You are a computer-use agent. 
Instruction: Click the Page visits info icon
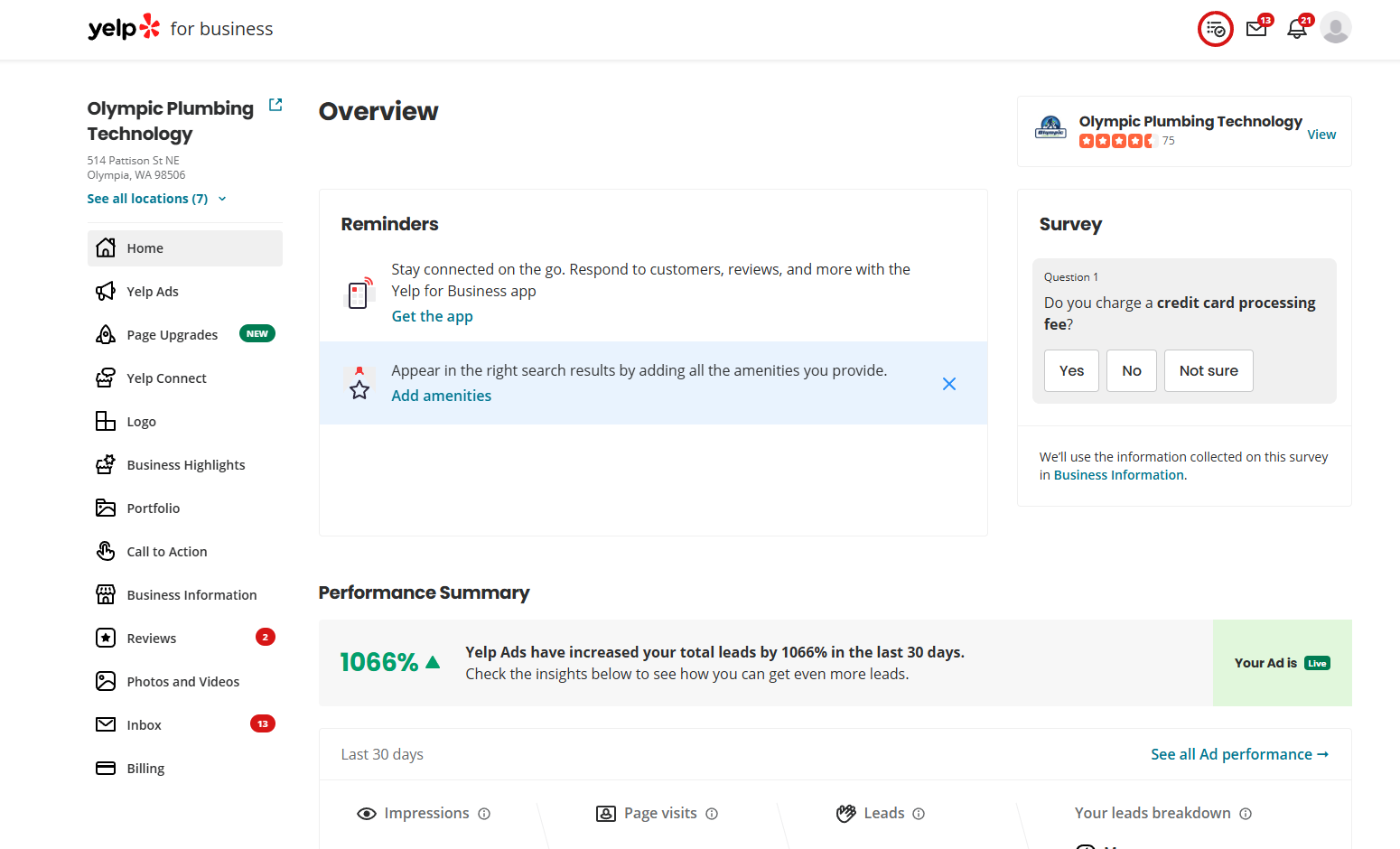point(712,814)
